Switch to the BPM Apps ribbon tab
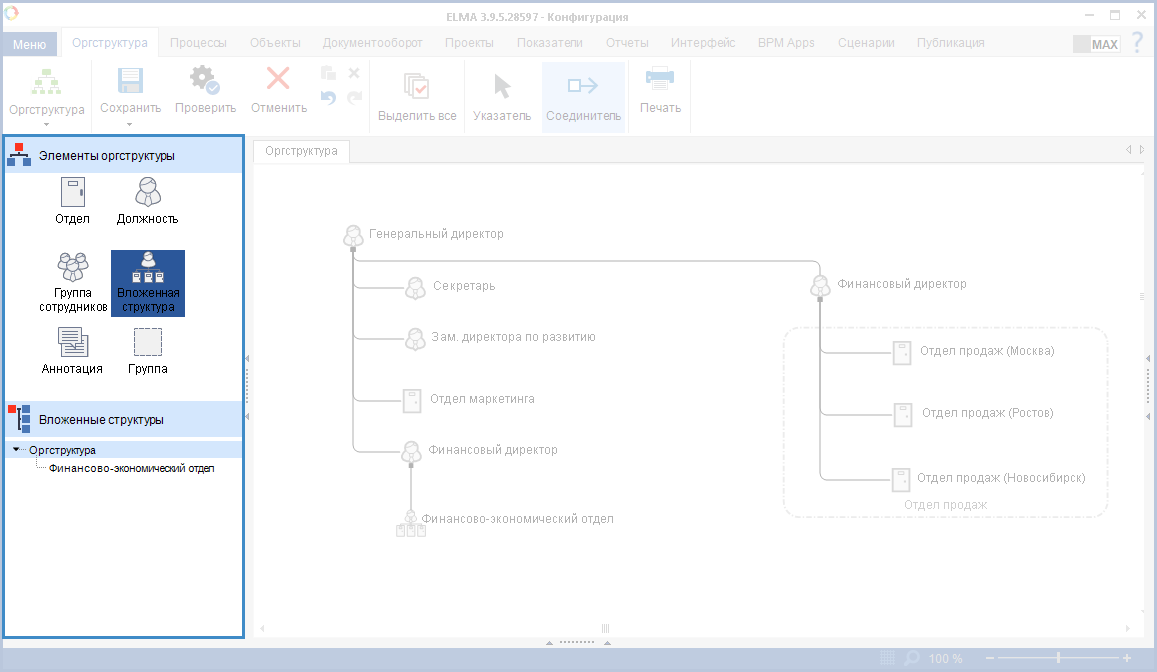1157x672 pixels. click(x=786, y=43)
